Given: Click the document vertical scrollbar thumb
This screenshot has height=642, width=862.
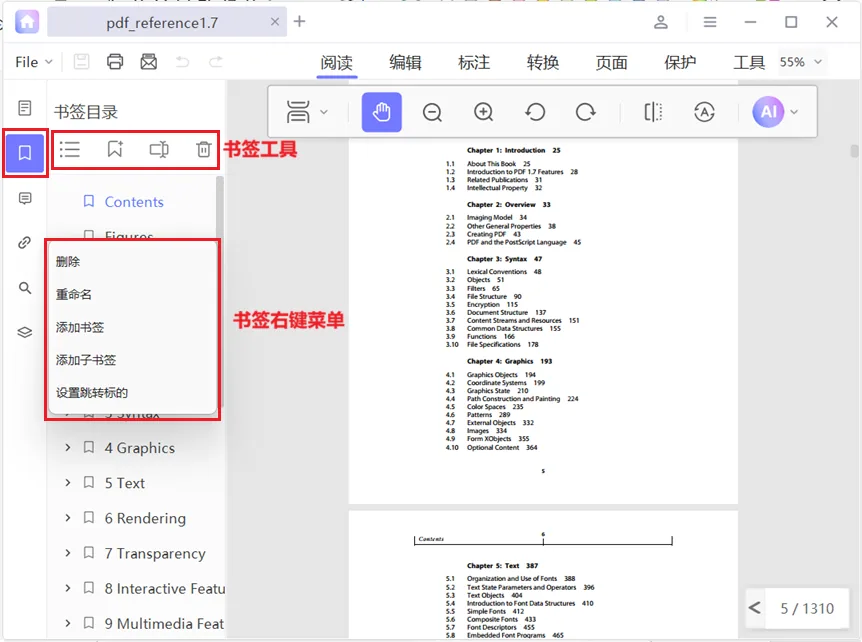Looking at the screenshot, I should [854, 151].
